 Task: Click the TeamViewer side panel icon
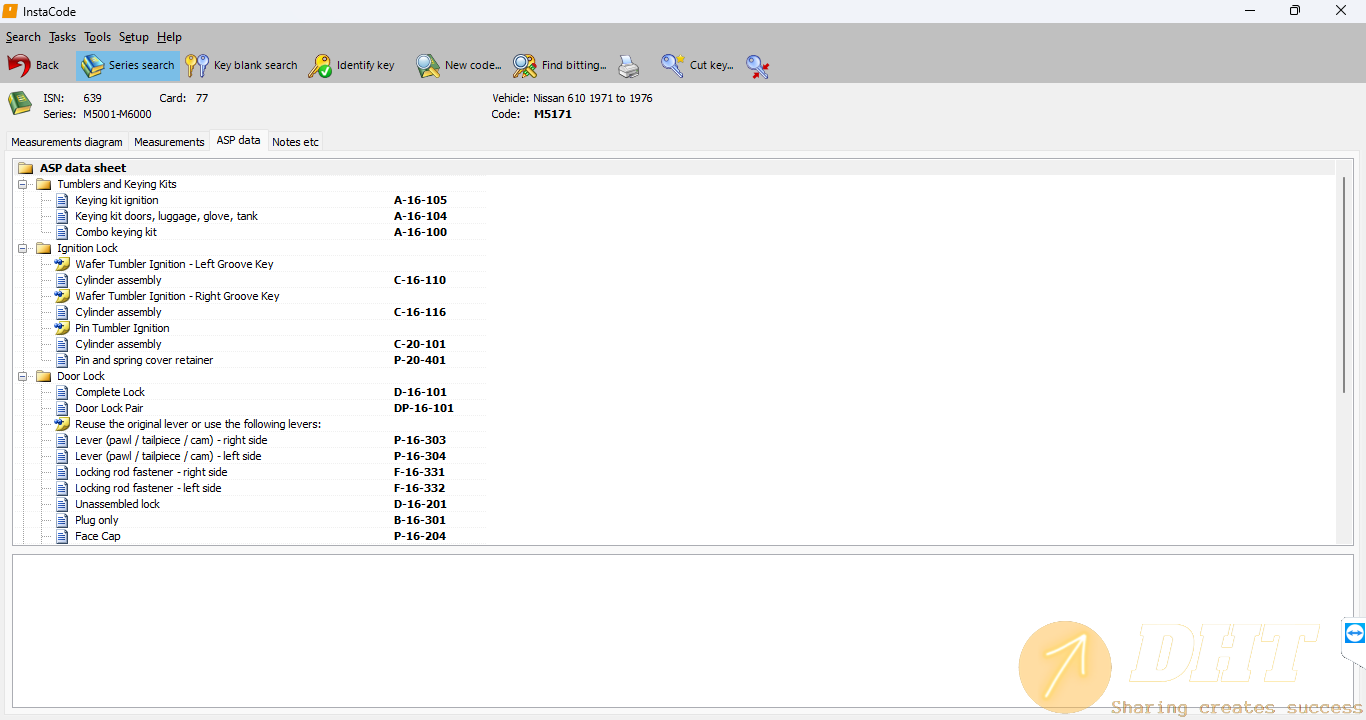1354,633
